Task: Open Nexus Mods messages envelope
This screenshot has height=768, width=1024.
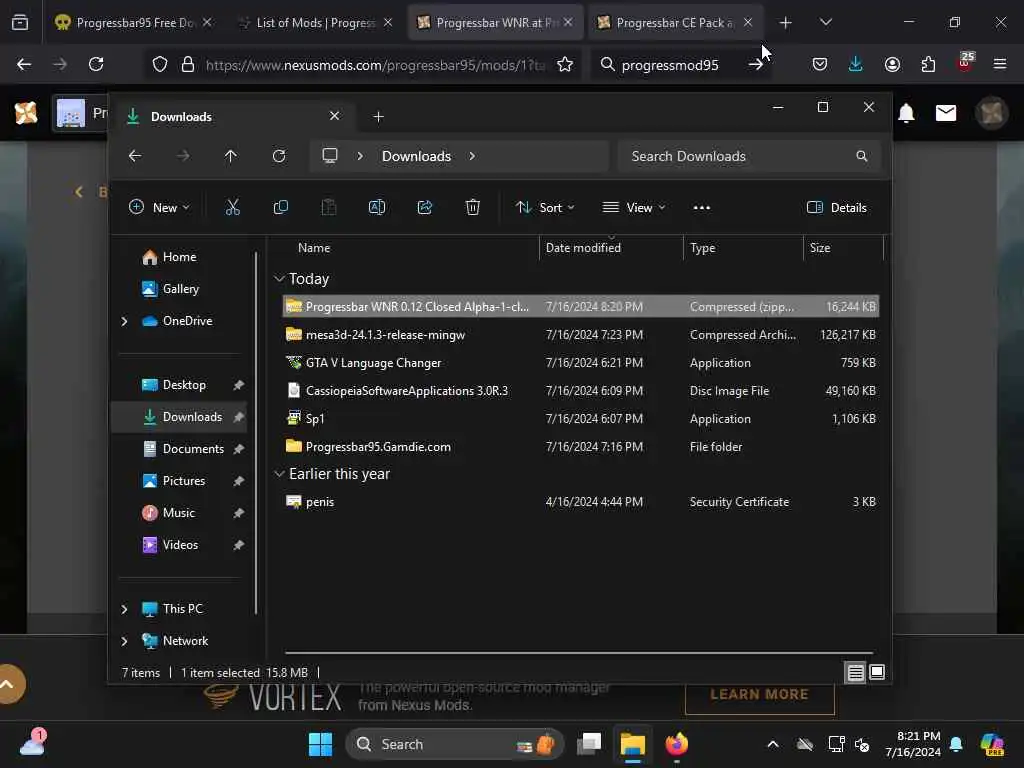Action: click(x=946, y=113)
